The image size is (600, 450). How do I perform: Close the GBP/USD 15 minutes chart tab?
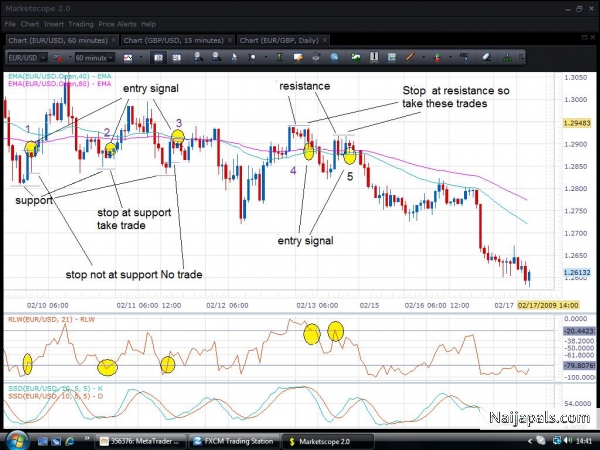(x=230, y=40)
